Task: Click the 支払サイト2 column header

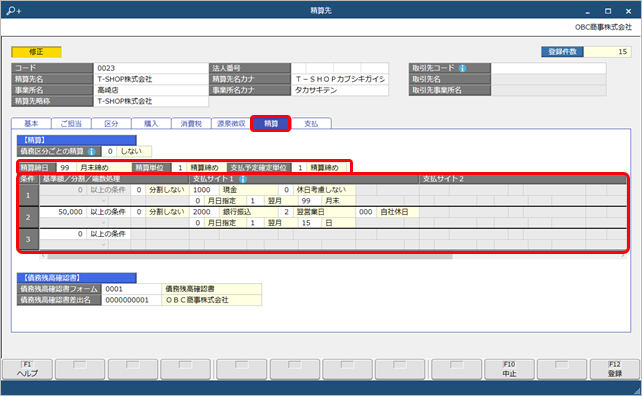Action: click(x=522, y=179)
